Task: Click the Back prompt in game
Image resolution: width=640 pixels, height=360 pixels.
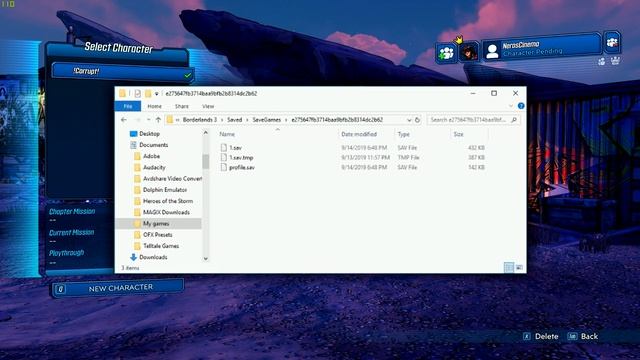Action: tap(583, 336)
